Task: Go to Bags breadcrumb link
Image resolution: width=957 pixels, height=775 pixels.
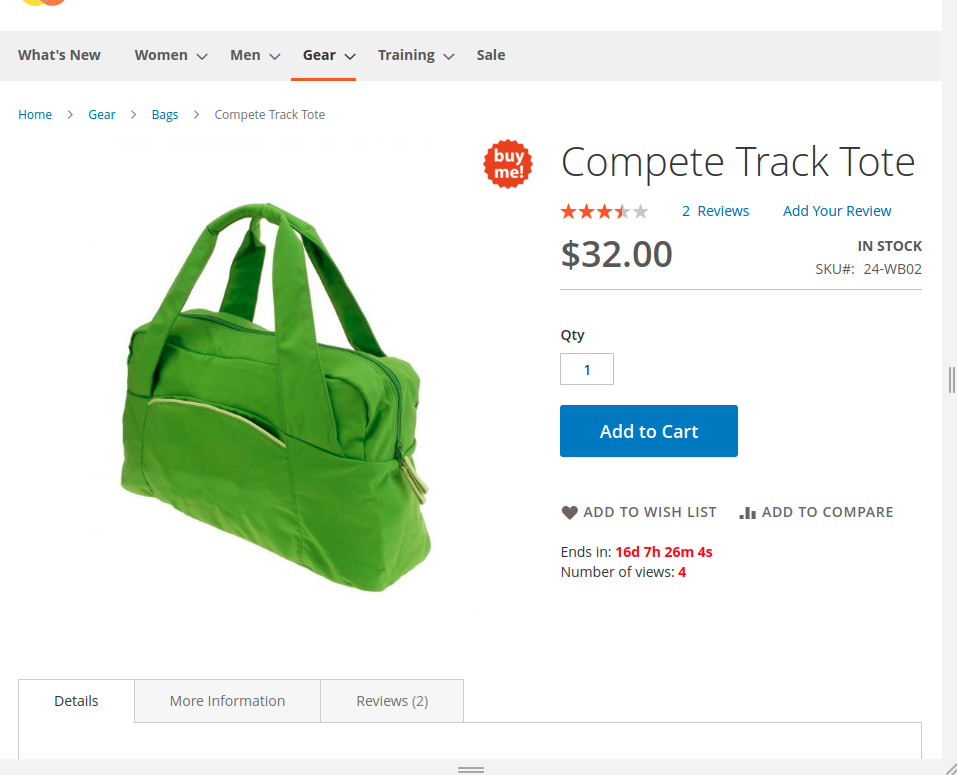Action: (x=165, y=115)
